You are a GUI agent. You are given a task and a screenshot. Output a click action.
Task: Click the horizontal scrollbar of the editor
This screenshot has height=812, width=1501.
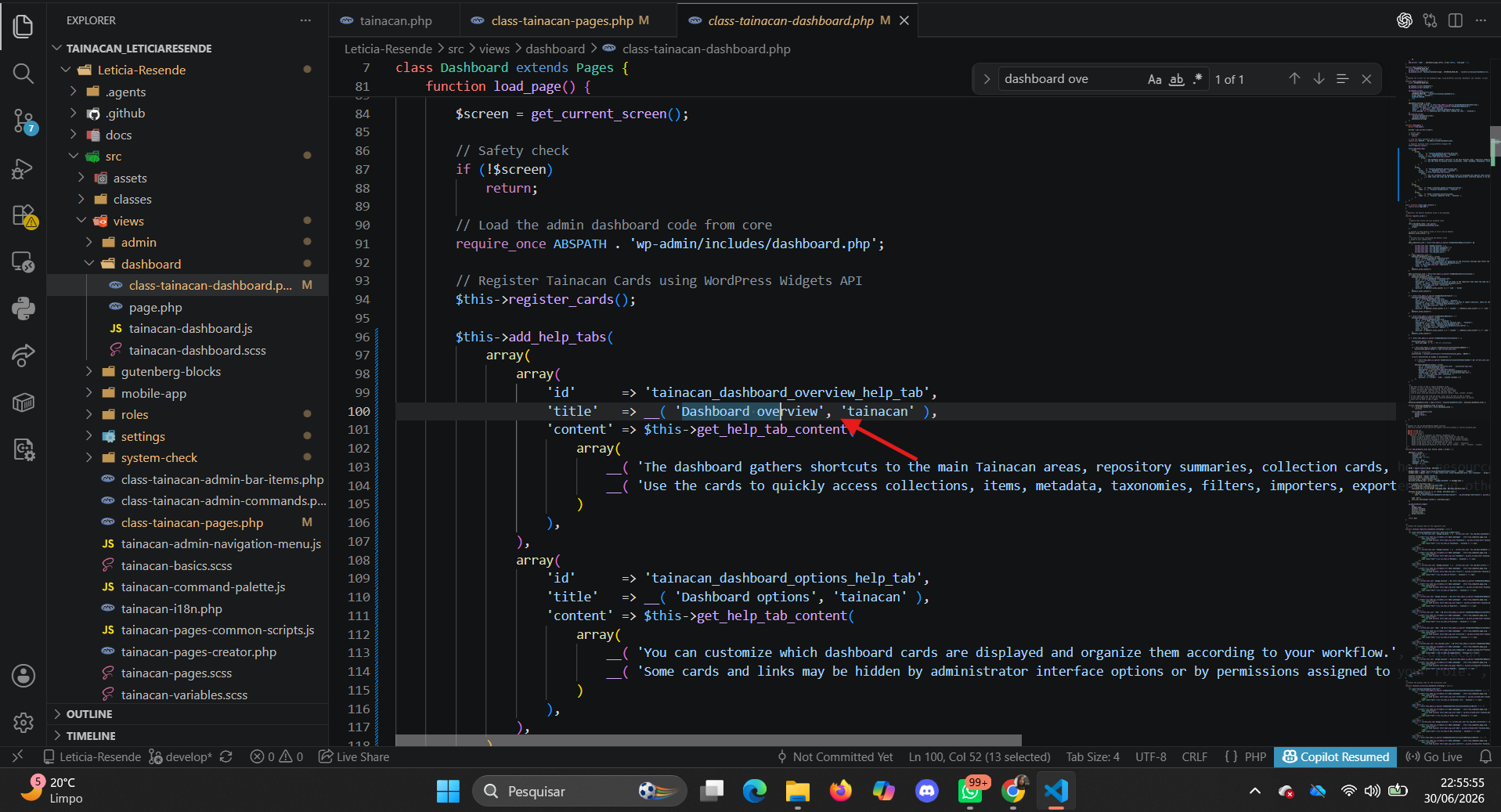pos(708,740)
